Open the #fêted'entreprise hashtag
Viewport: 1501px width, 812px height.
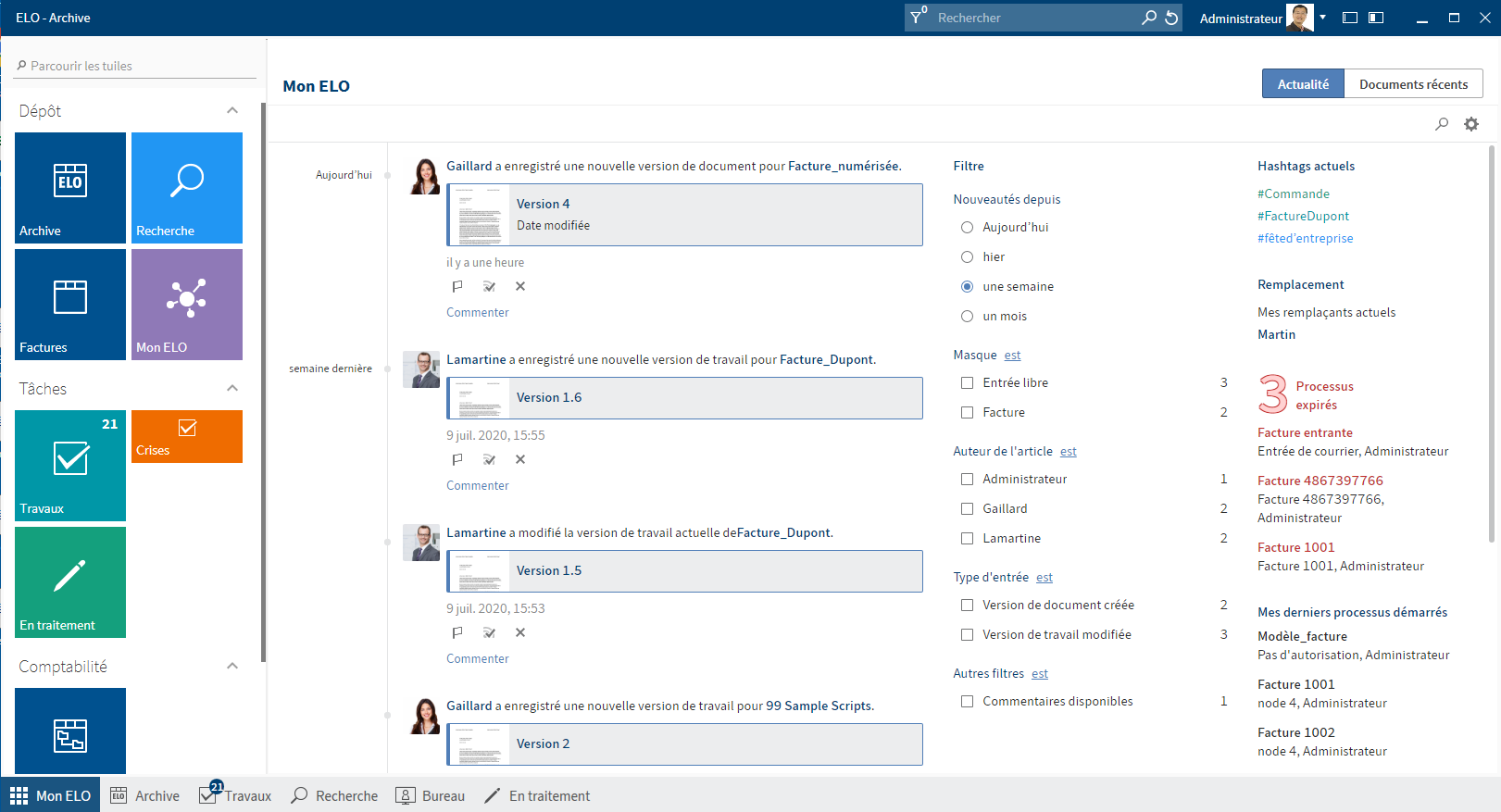1306,238
